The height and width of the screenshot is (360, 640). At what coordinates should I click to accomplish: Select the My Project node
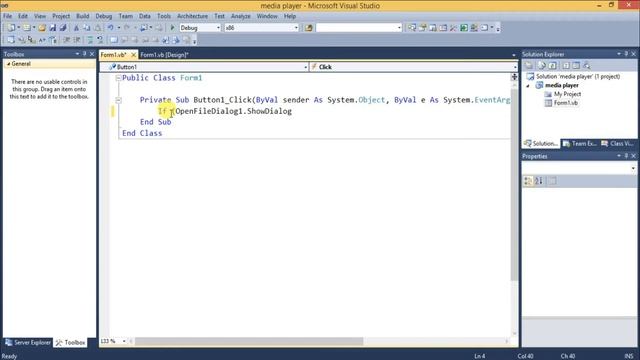[567, 94]
